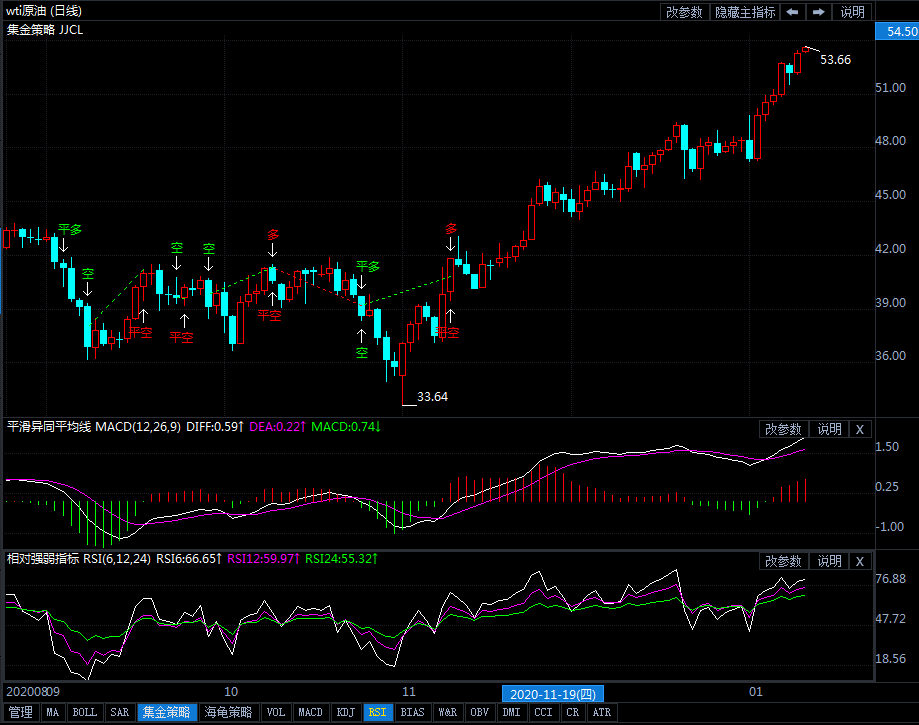This screenshot has height=725, width=919.
Task: Click the 54.50 current price label
Action: (x=896, y=32)
